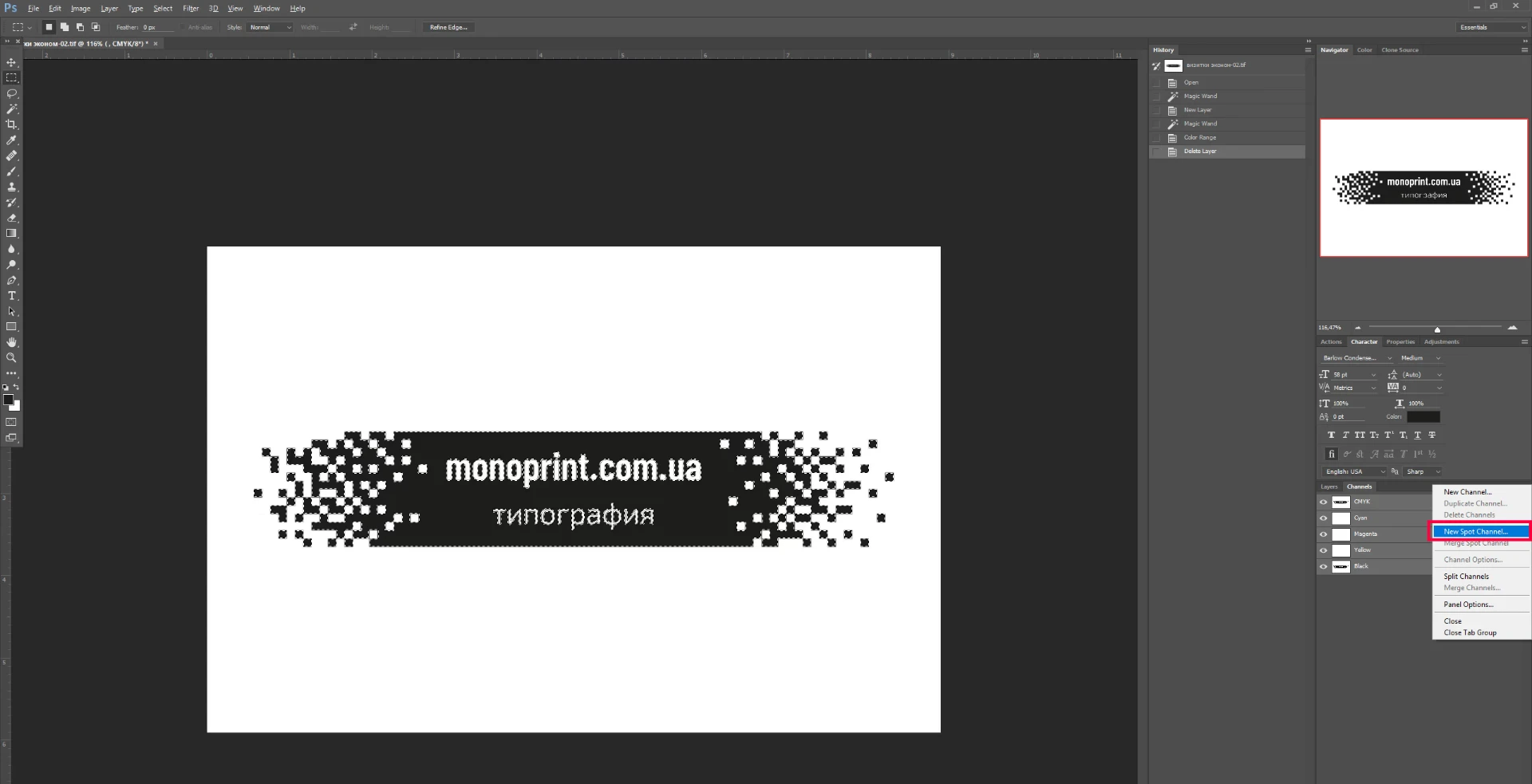Swap width and height in options bar
Screen dimensions: 1532x784
coord(353,27)
